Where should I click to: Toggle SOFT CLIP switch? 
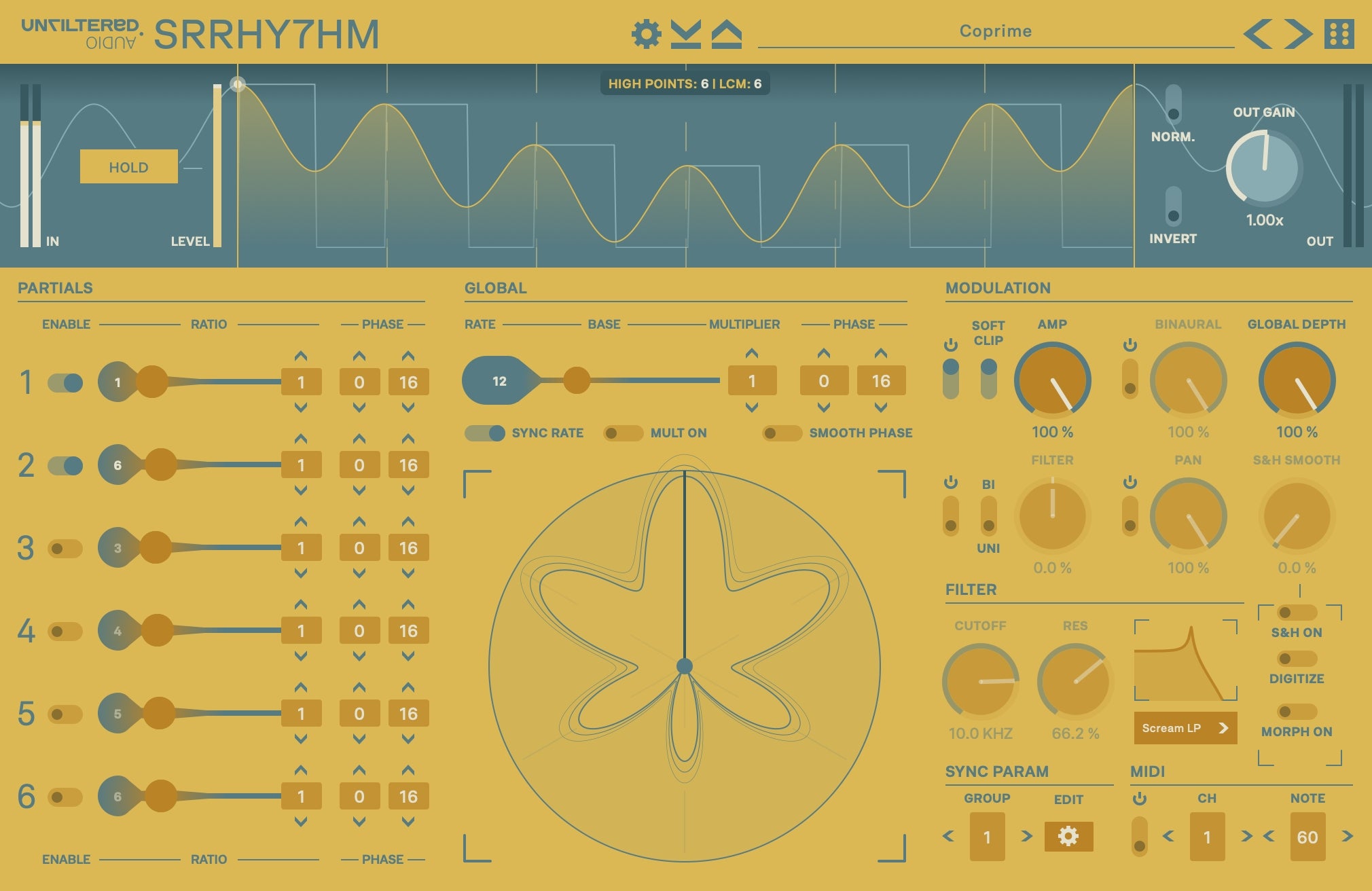coord(989,379)
